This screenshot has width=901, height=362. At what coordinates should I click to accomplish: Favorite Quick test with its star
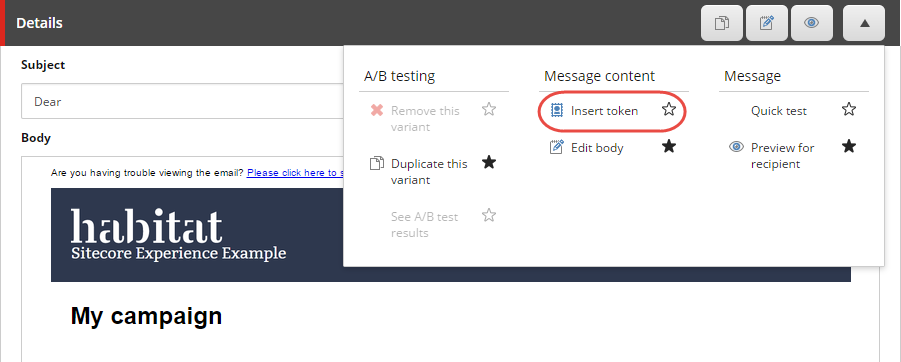point(849,109)
